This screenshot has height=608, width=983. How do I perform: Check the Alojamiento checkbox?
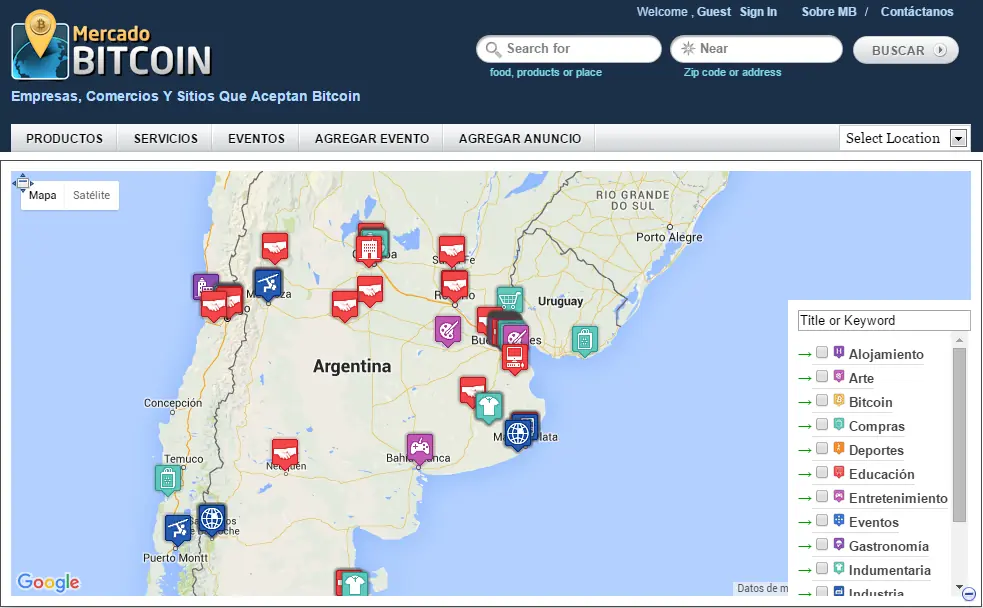coord(821,352)
